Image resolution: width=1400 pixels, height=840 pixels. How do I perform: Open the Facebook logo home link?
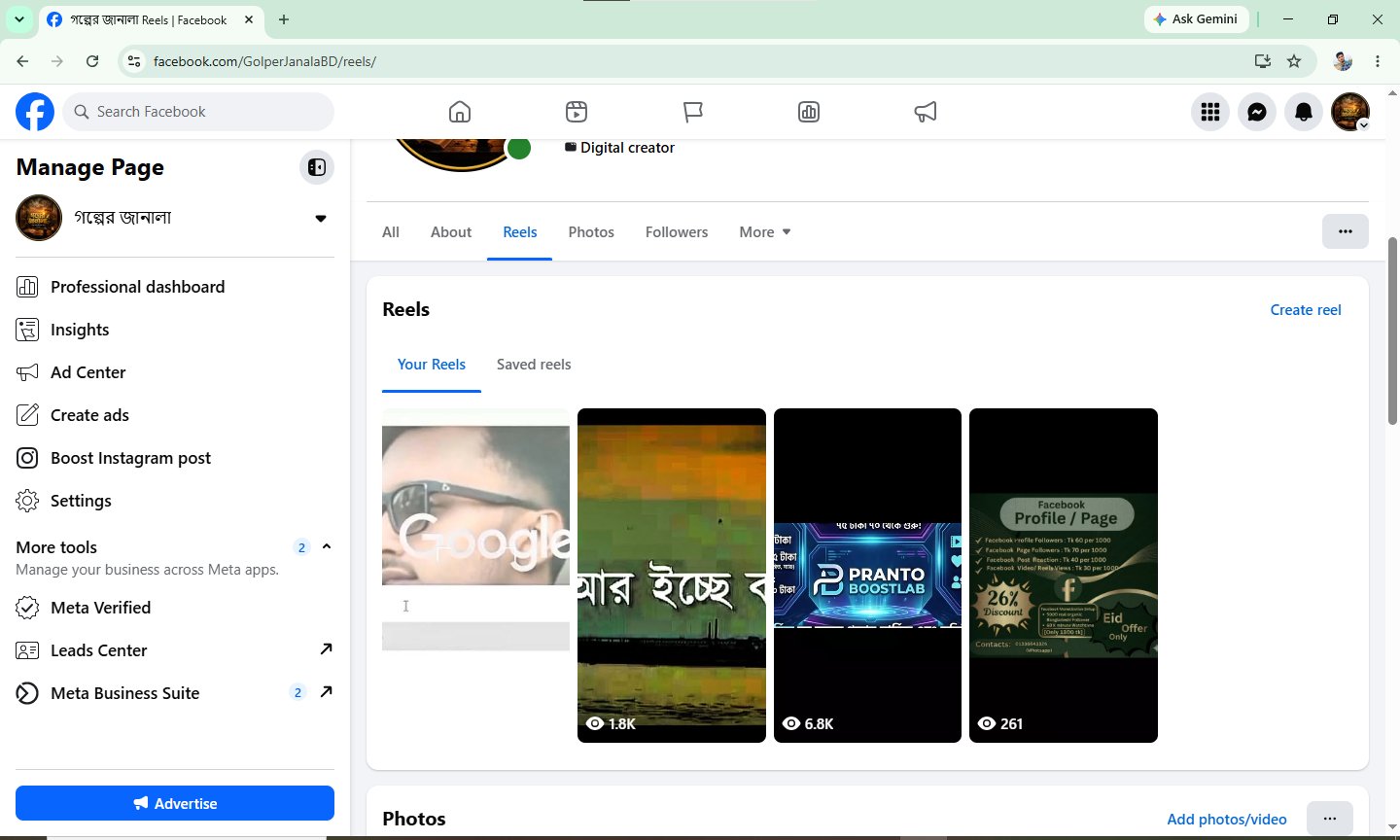35,112
